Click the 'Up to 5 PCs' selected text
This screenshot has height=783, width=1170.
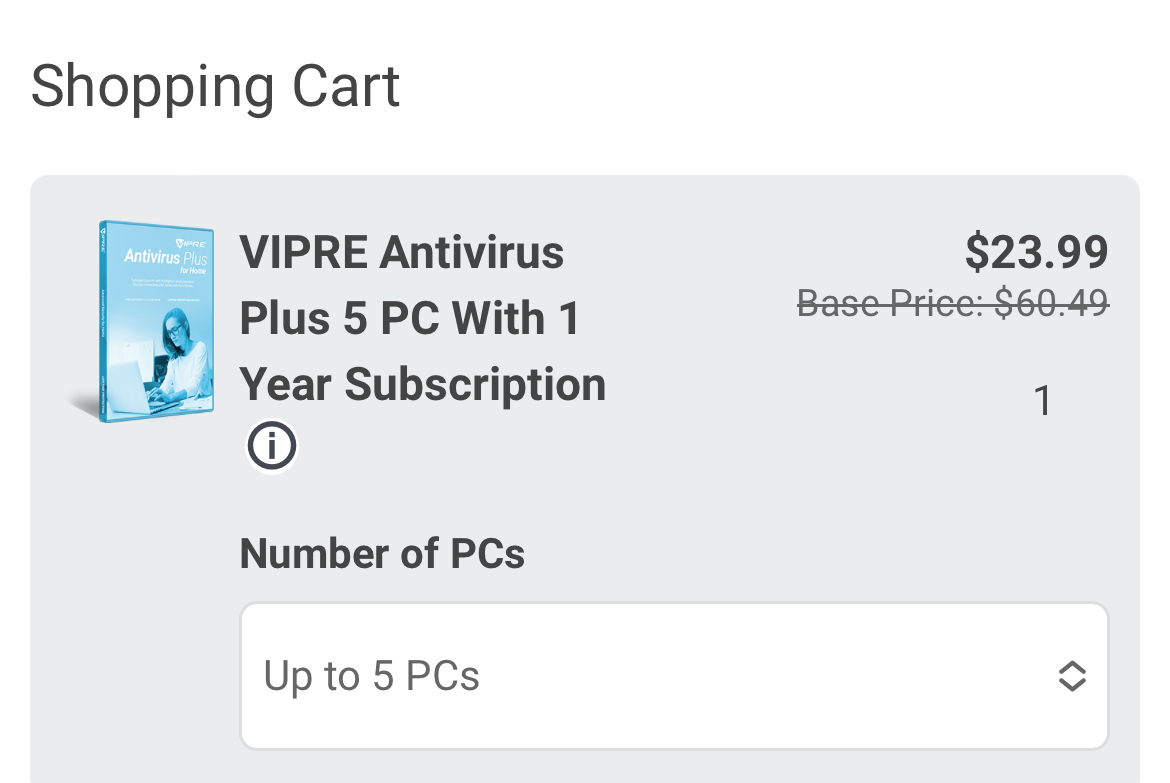[372, 677]
